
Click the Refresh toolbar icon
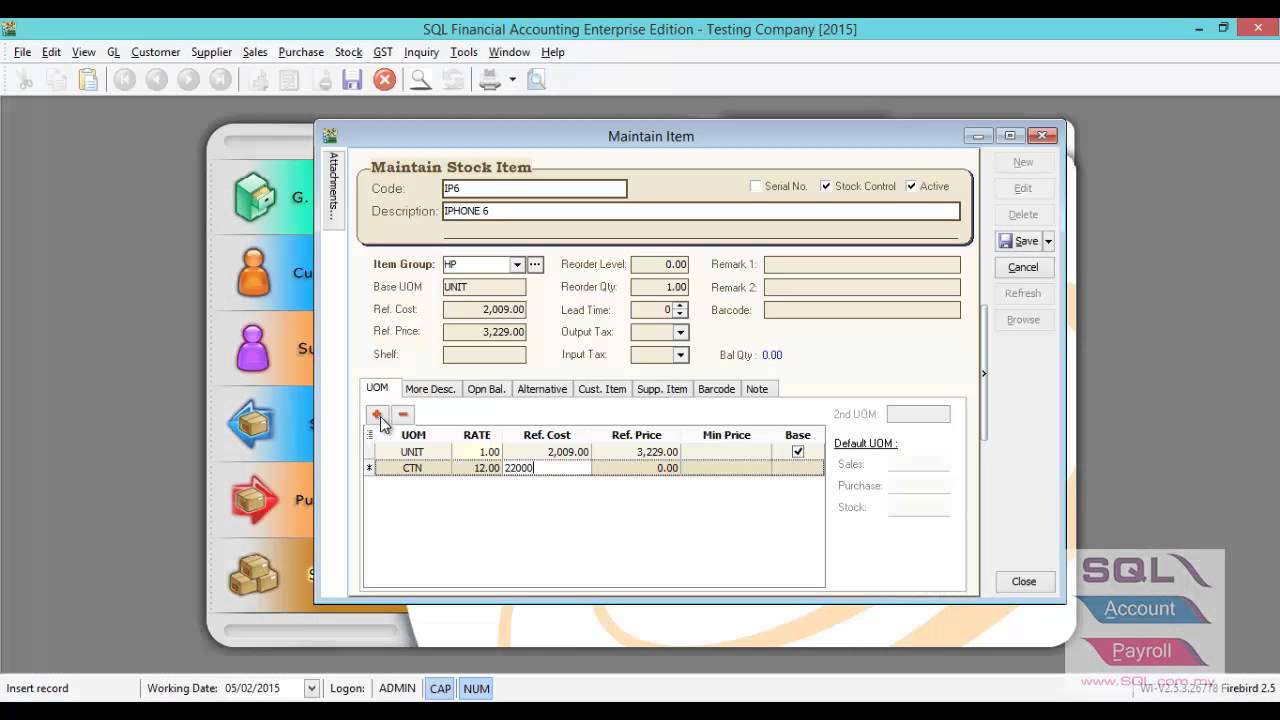[x=452, y=80]
